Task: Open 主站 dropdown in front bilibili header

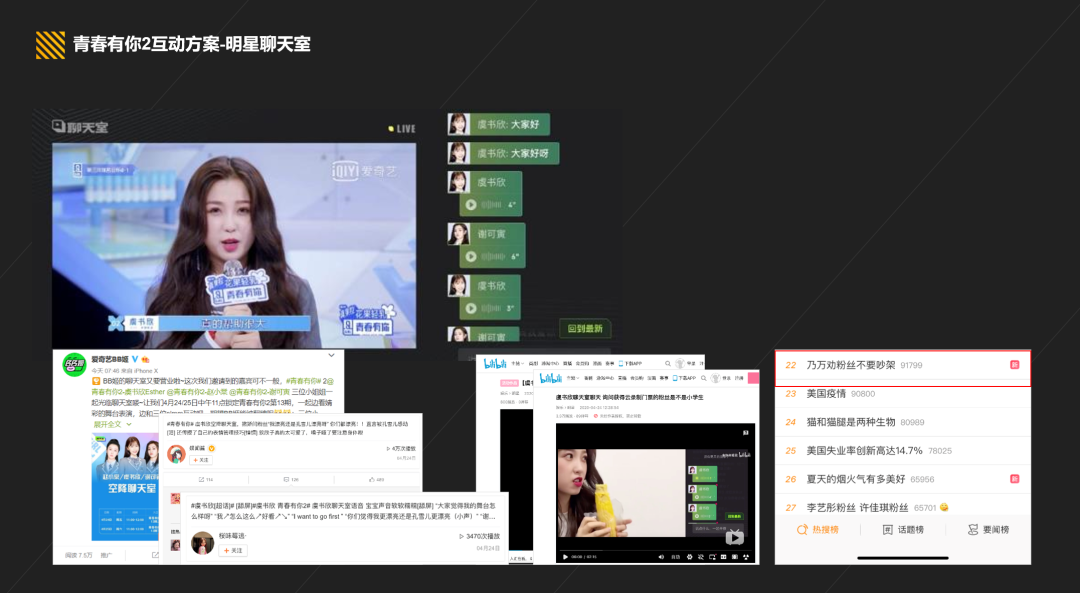Action: [572, 378]
